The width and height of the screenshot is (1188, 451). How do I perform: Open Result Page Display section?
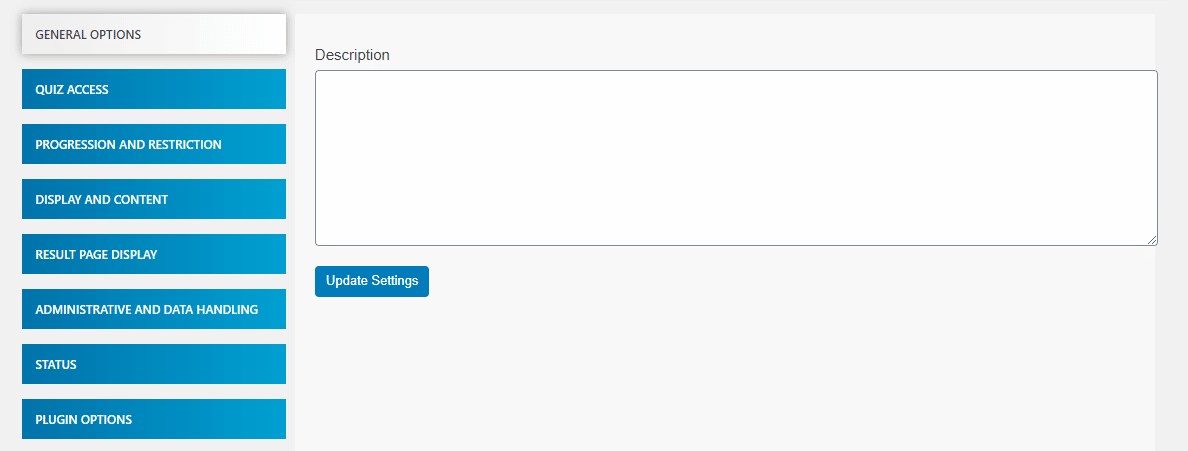[154, 254]
